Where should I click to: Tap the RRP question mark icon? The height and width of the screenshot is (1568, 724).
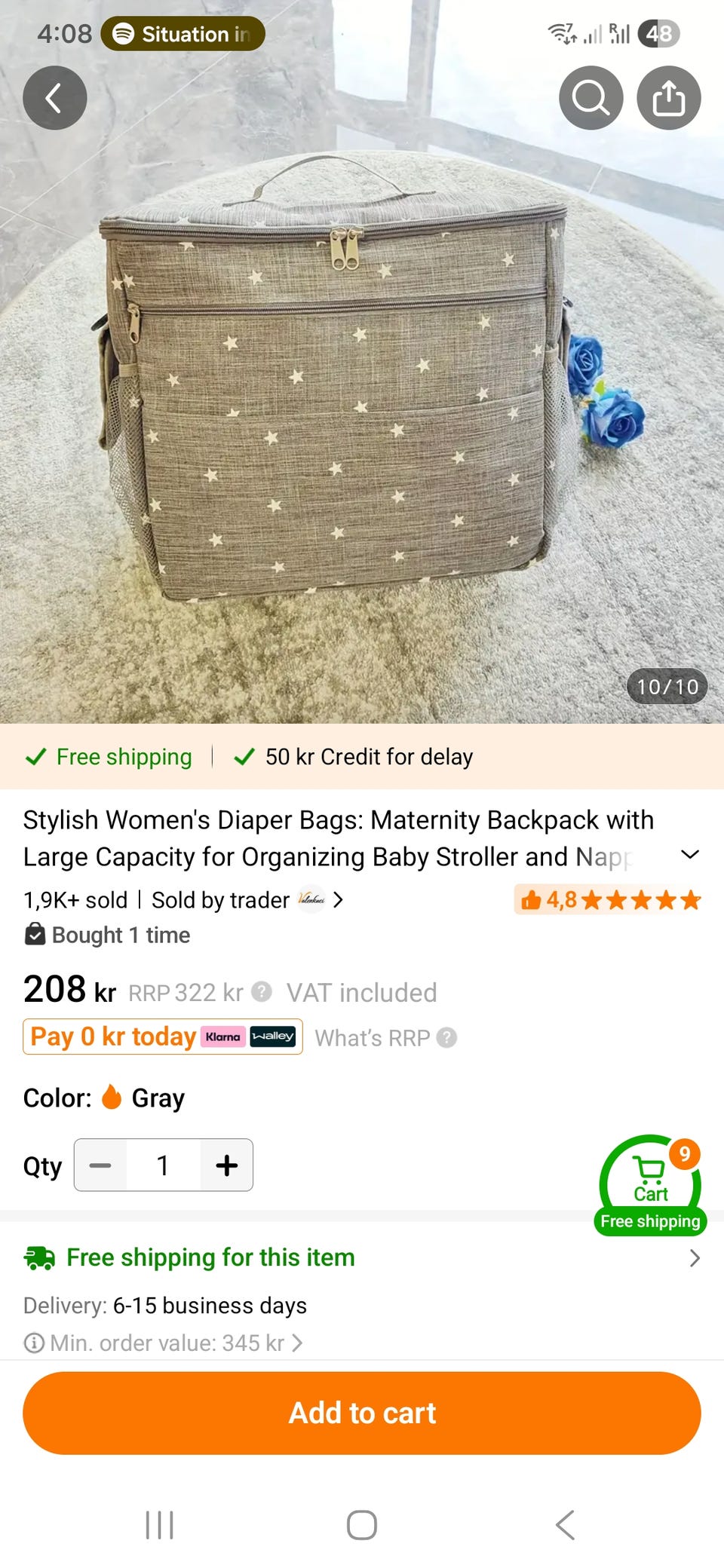pos(261,991)
